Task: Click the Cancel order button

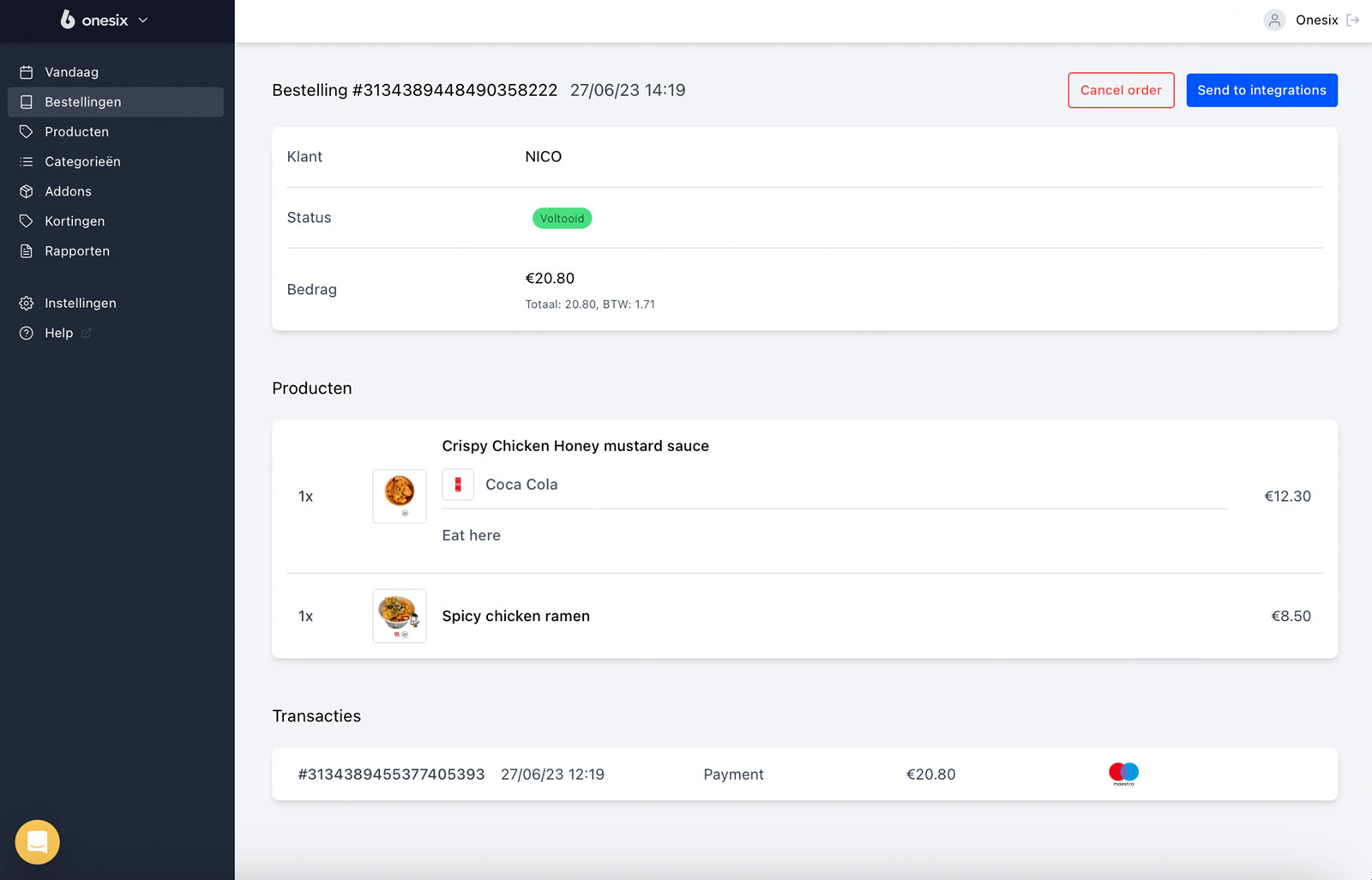Action: coord(1121,90)
